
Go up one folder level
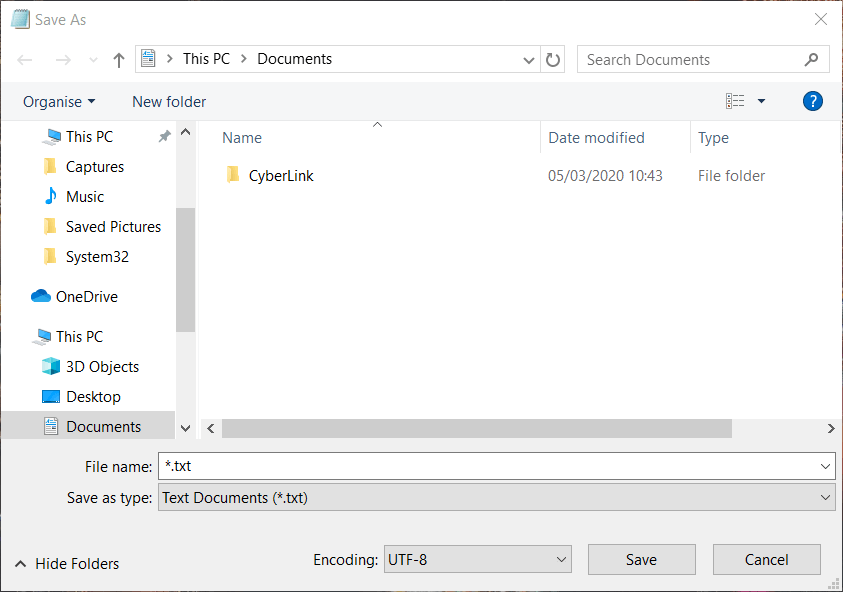point(119,60)
